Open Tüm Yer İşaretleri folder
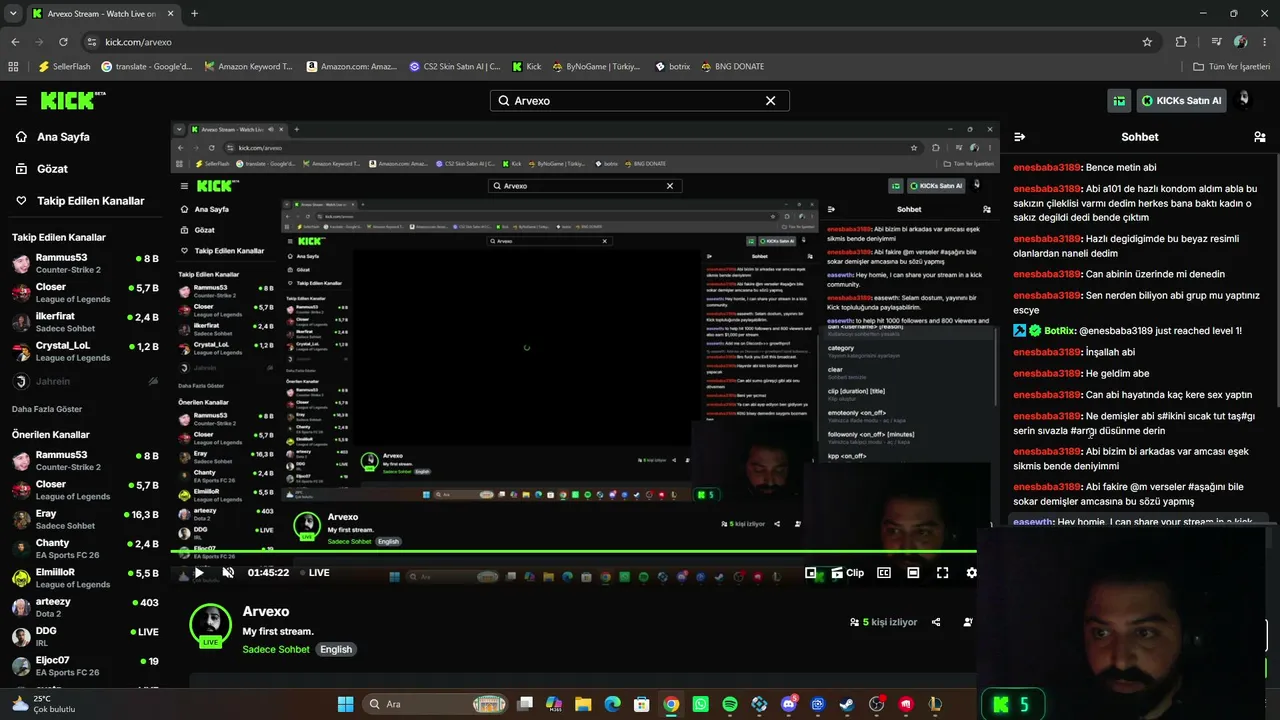 pyautogui.click(x=1232, y=67)
